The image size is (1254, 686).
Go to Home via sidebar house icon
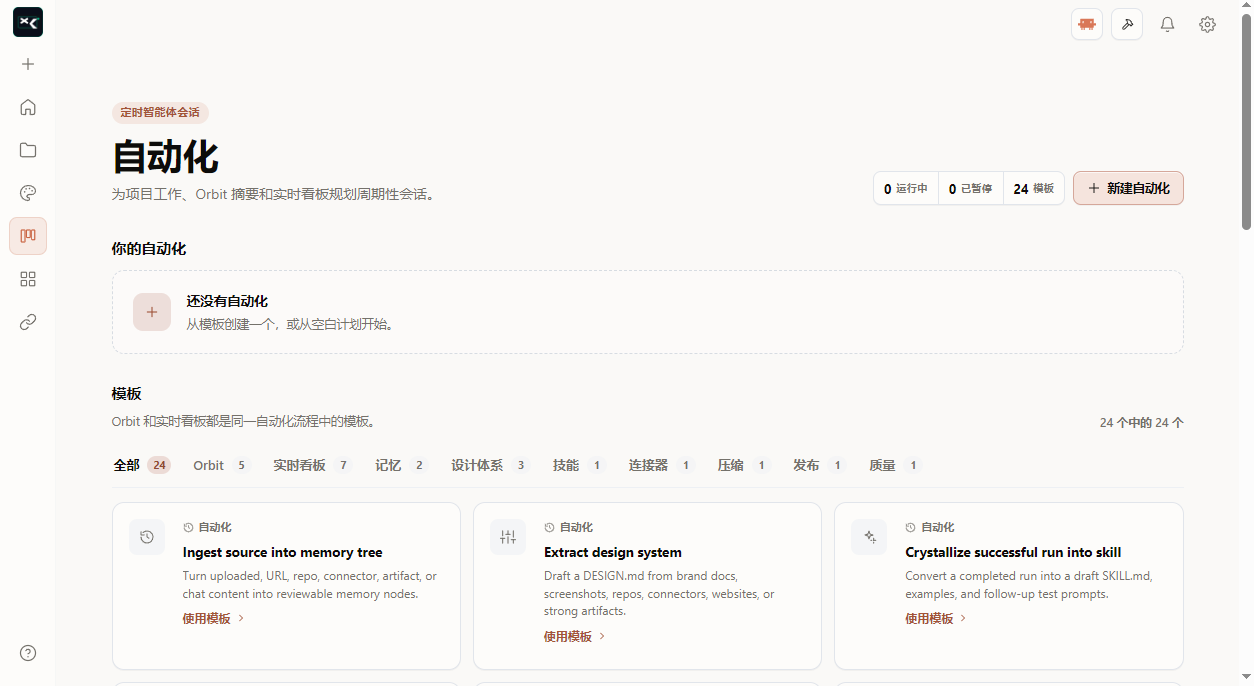(x=28, y=107)
